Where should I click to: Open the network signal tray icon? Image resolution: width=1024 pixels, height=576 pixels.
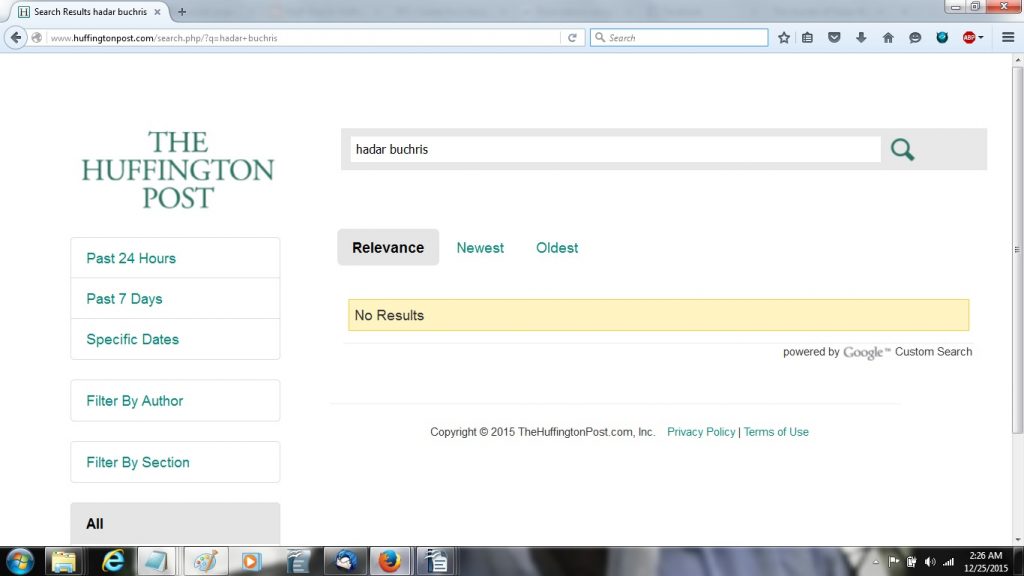[948, 562]
